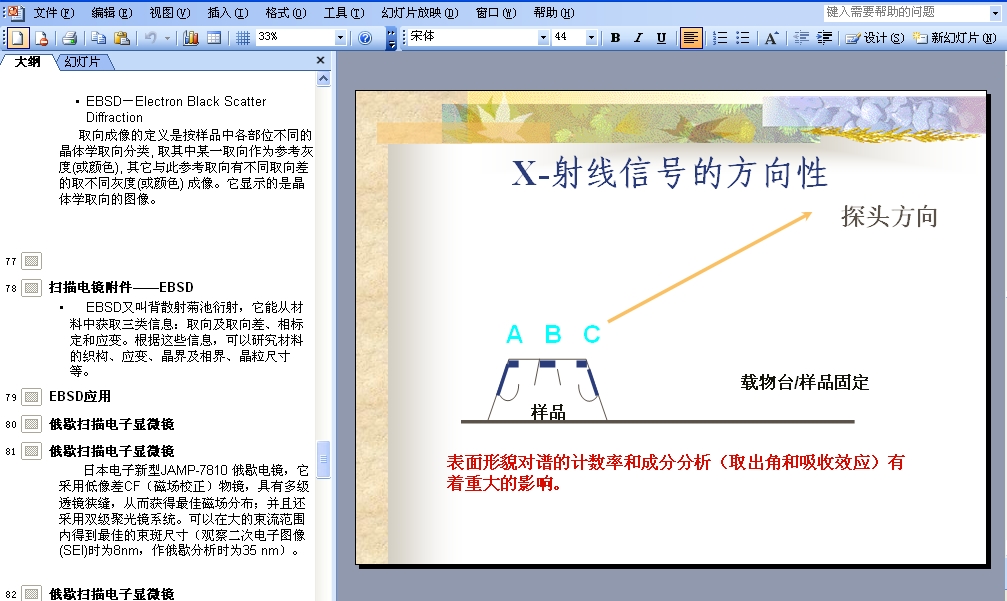Open the help question mark icon
This screenshot has height=601, width=1007.
click(x=365, y=39)
